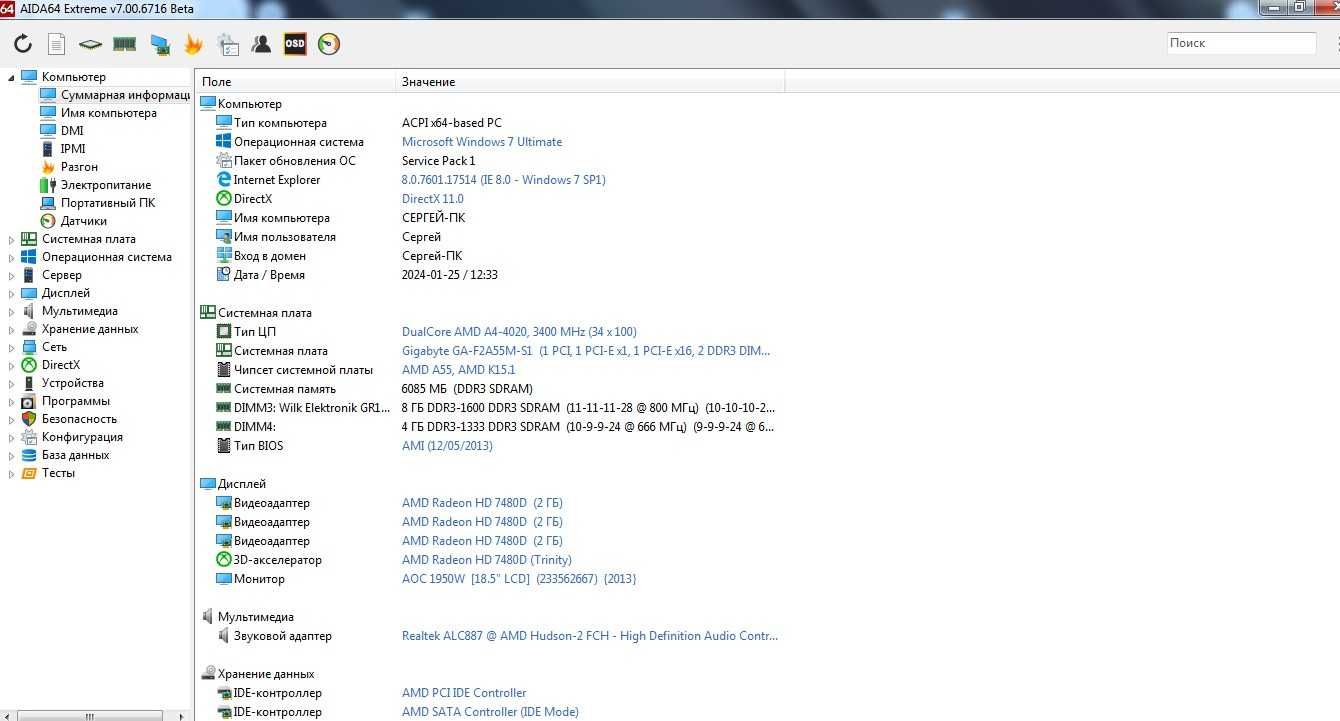1340x721 pixels.
Task: Open the CPU chip toolbar icon
Action: click(x=91, y=44)
